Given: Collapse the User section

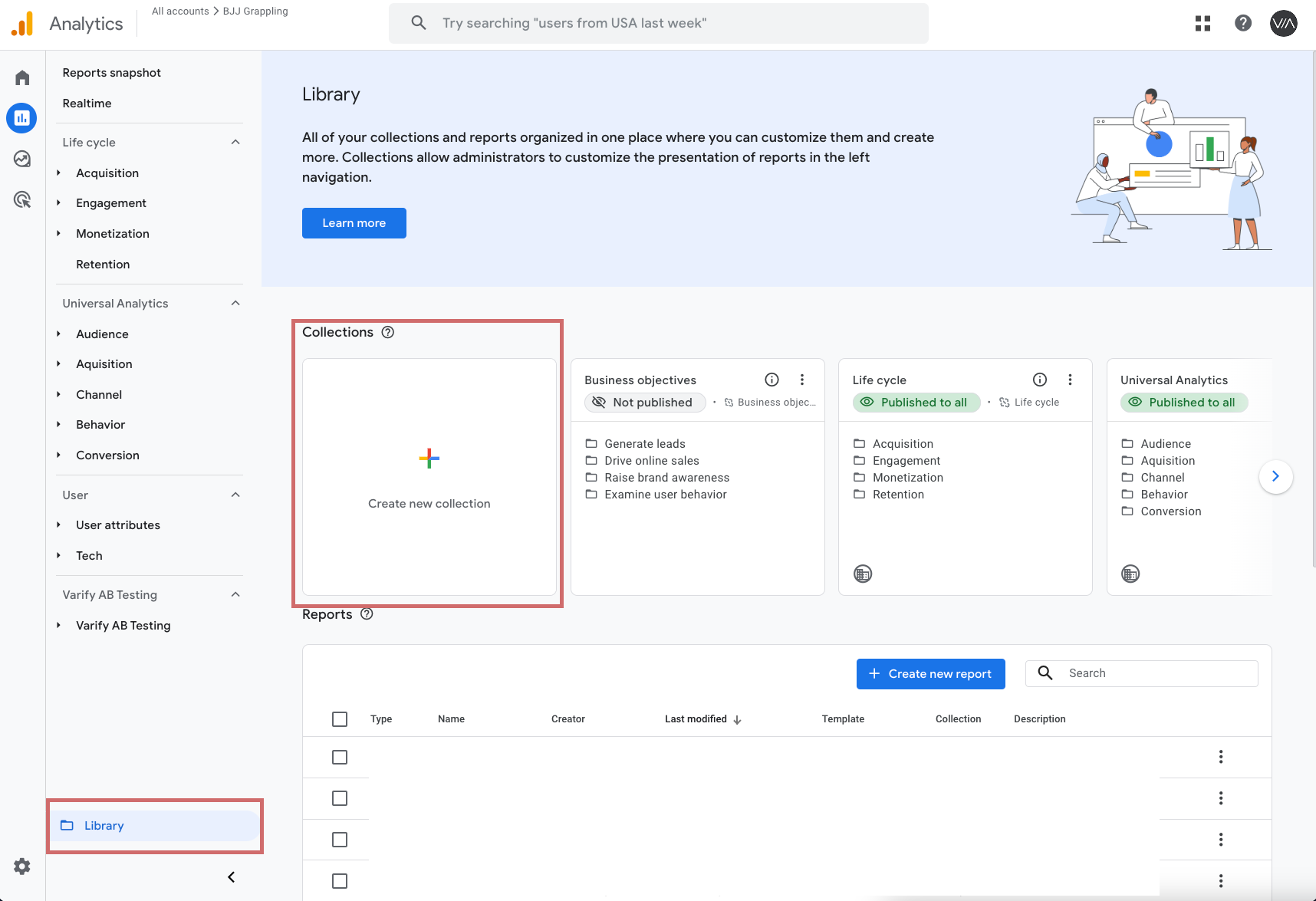Looking at the screenshot, I should coord(235,495).
